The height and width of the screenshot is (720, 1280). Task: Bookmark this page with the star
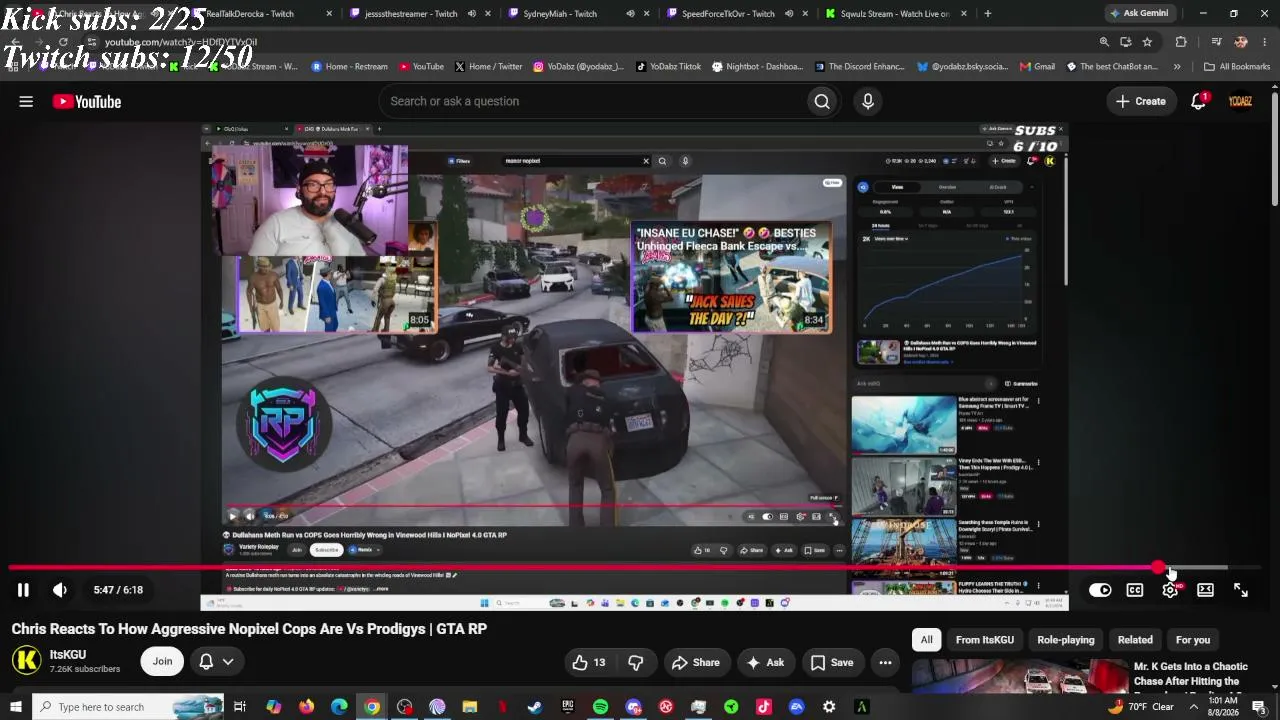tap(1147, 42)
